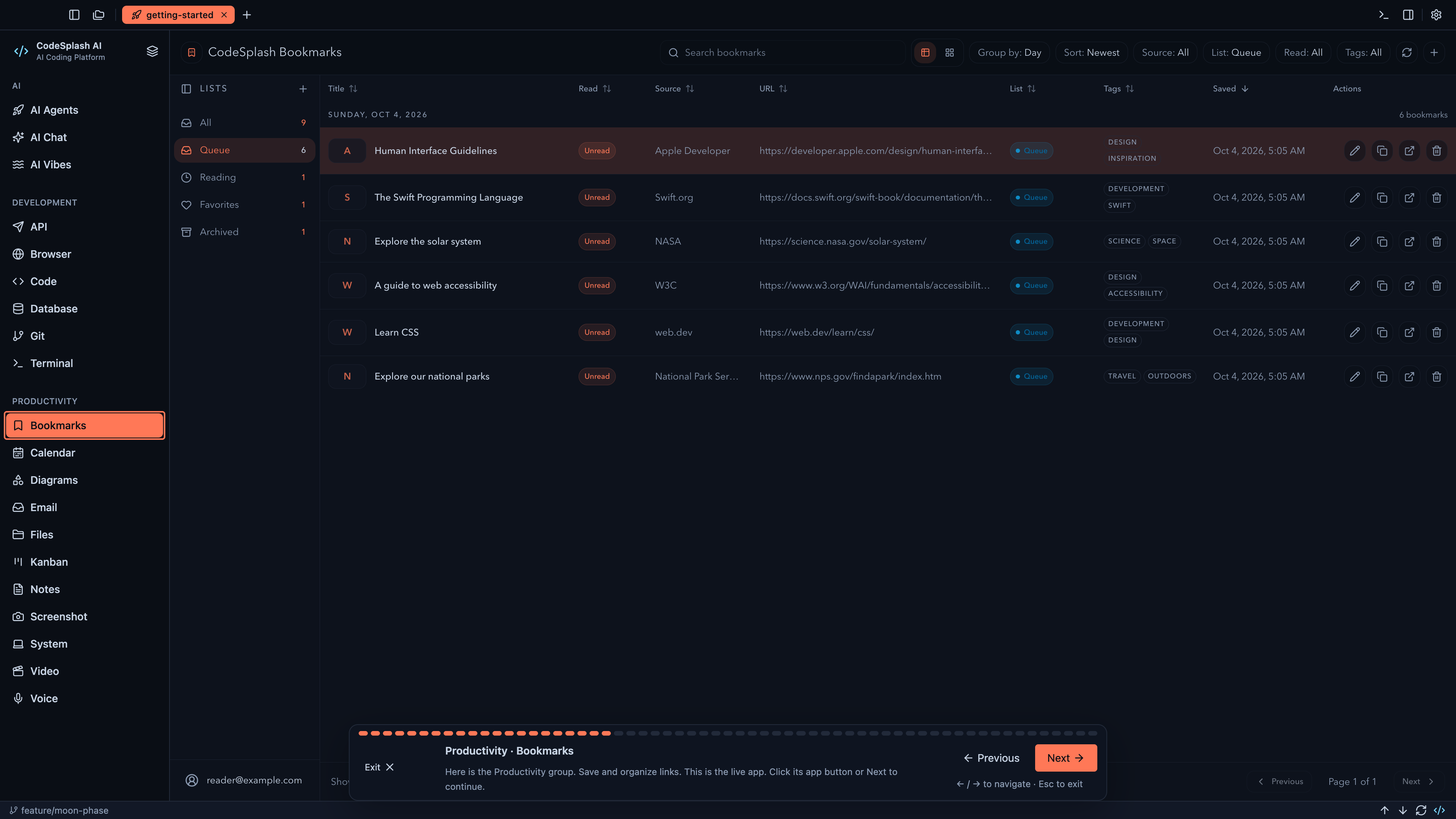Open the nps.gov findapark URL

(850, 377)
